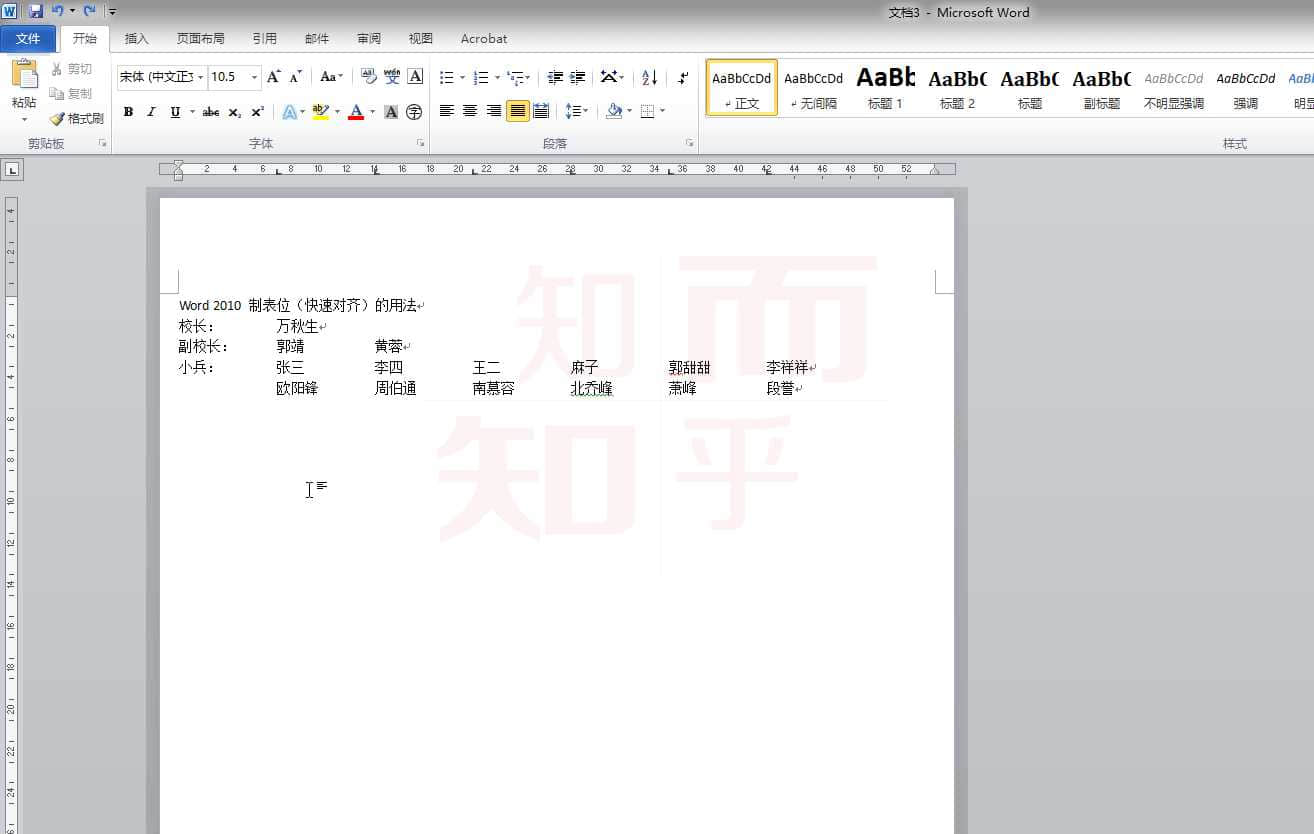Screen dimensions: 1314x834
Task: Click the Character Border icon
Action: [415, 77]
